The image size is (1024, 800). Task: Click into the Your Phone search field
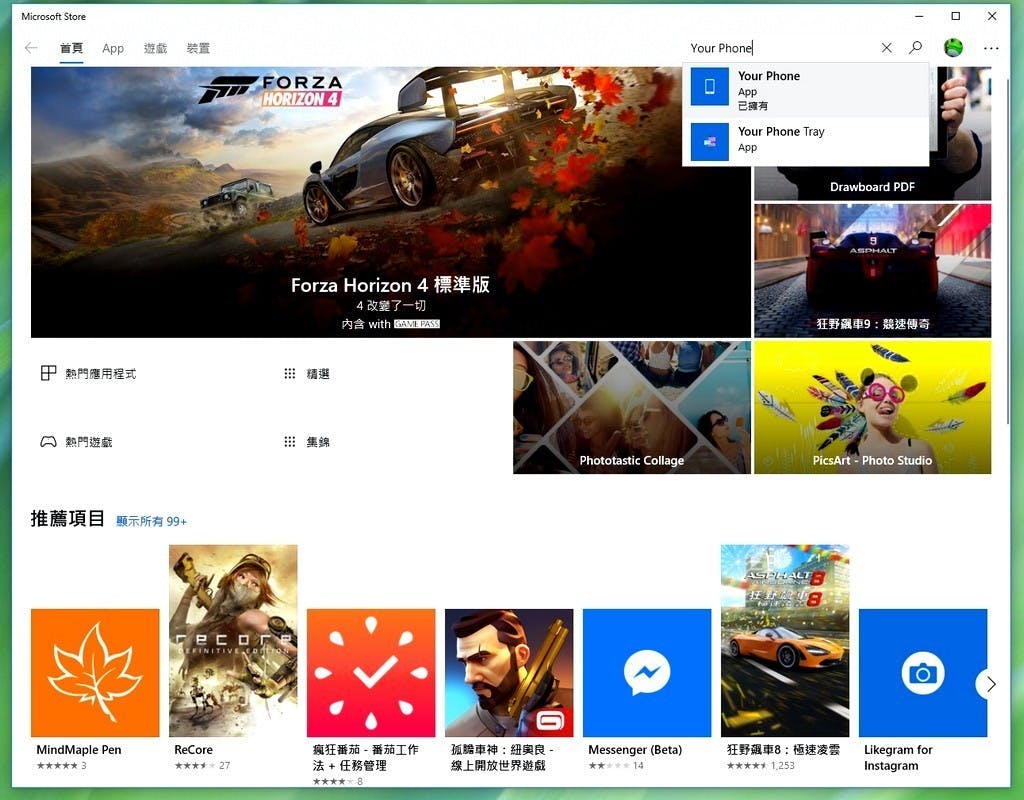click(x=782, y=48)
